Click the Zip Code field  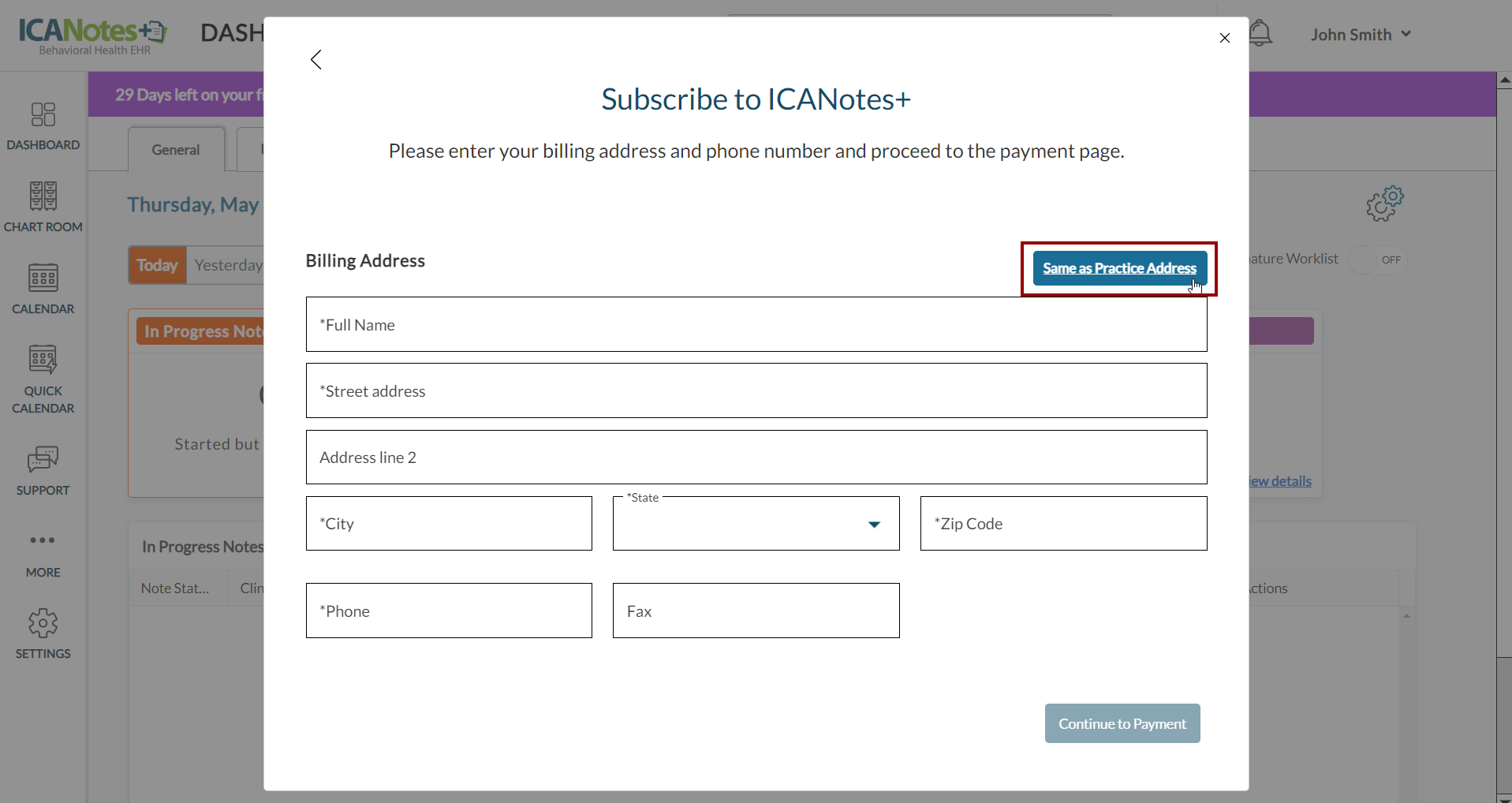[1062, 524]
